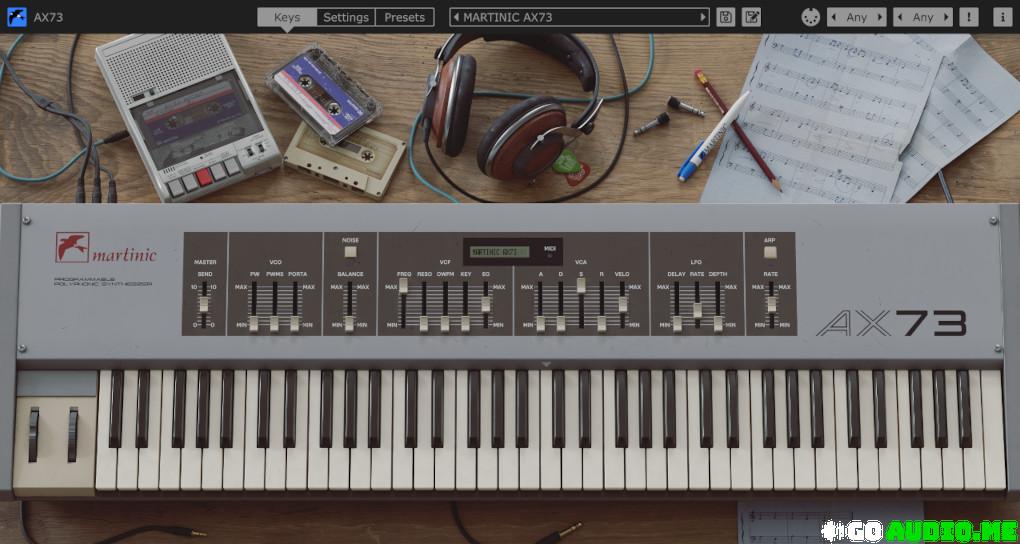Click the left pitch bend wheel
Screen dimensions: 1020x544
click(x=33, y=435)
